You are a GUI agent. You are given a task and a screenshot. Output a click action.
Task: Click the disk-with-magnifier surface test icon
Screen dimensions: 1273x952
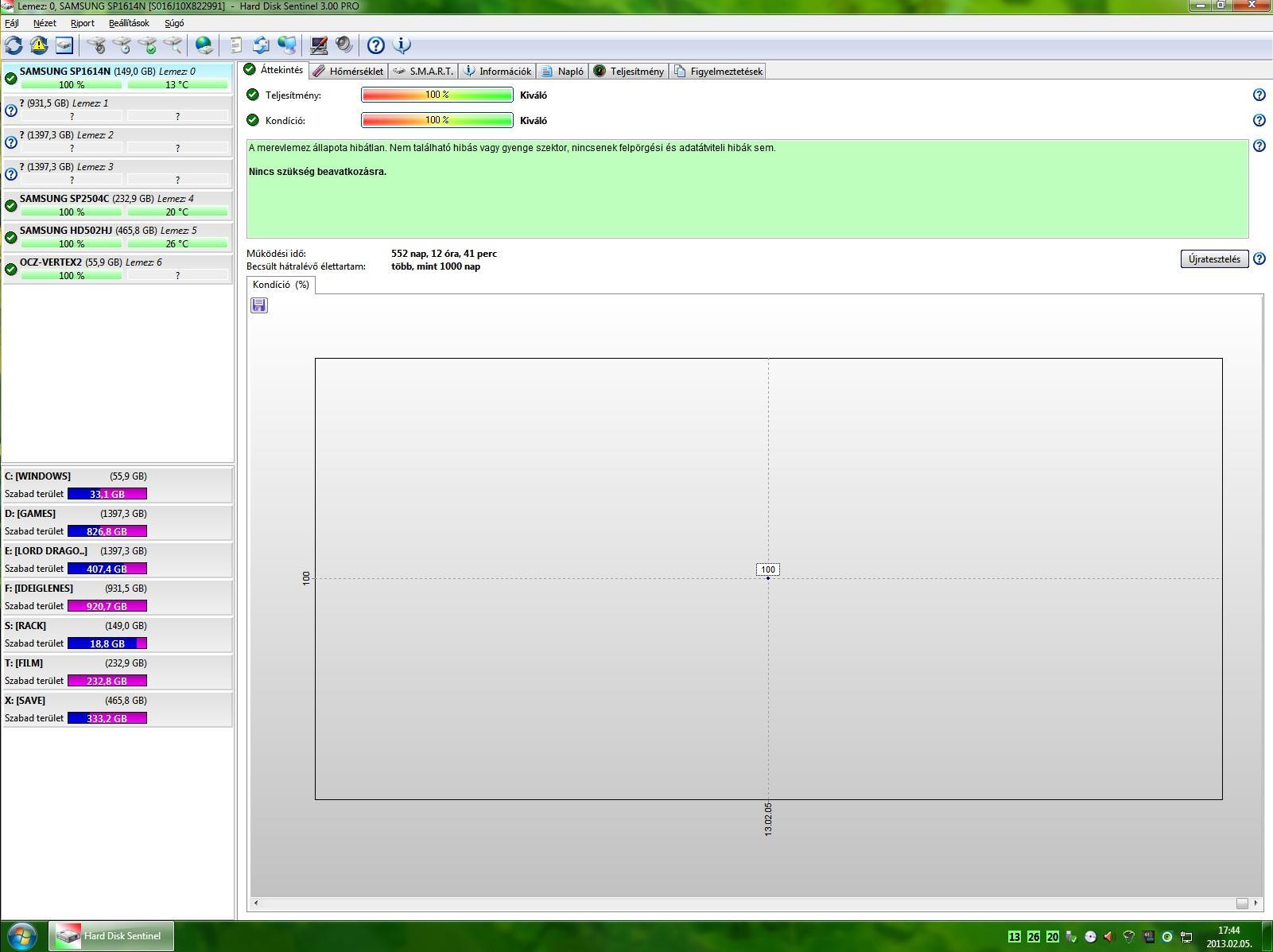(x=173, y=45)
